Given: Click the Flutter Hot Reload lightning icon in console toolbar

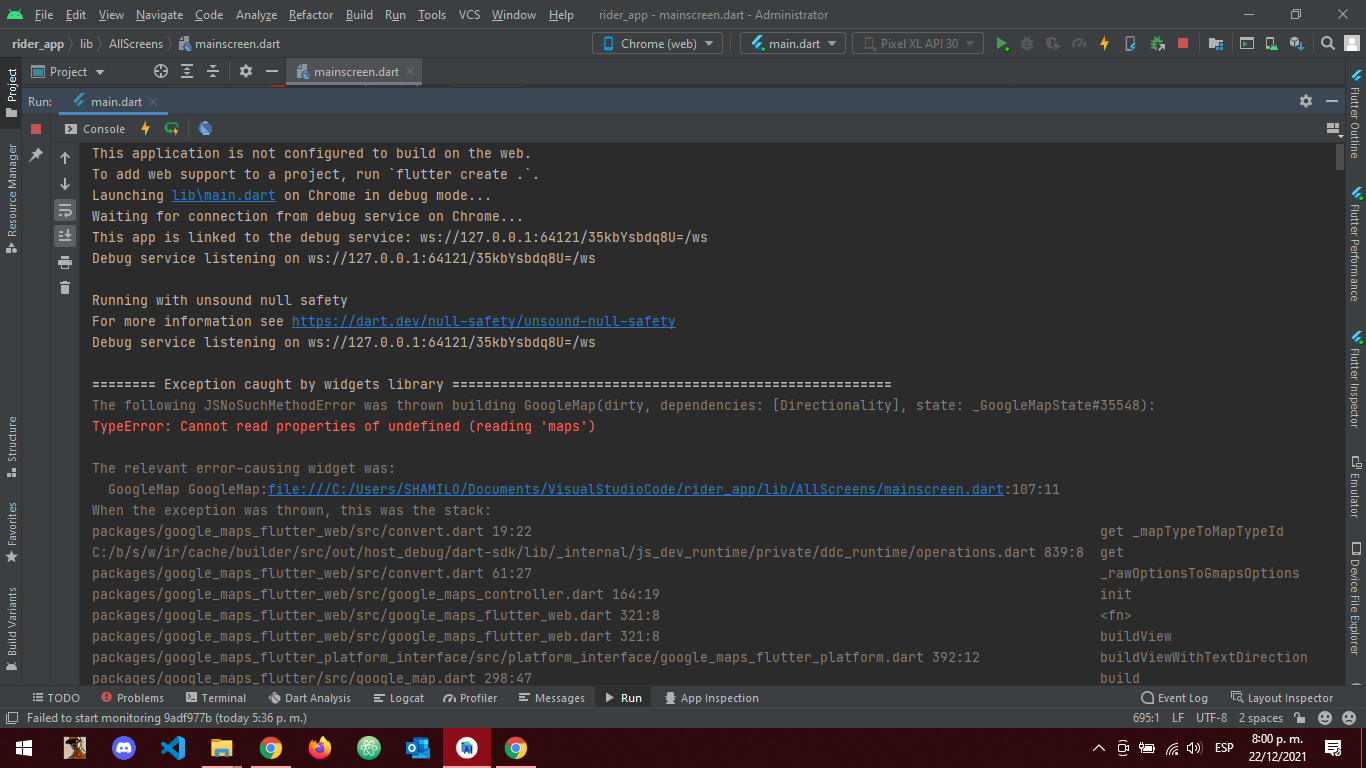Looking at the screenshot, I should click(145, 128).
